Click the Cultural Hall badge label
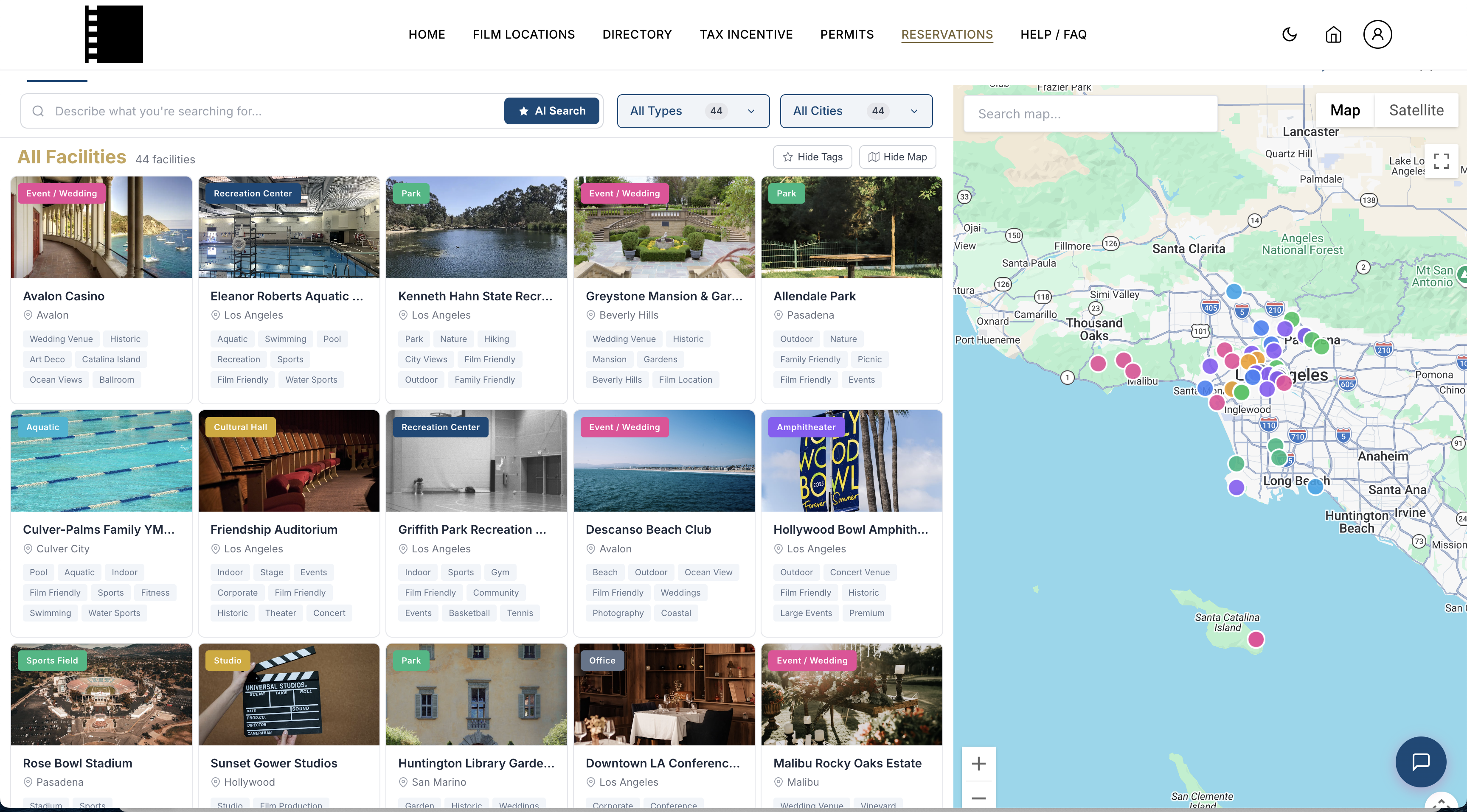This screenshot has height=812, width=1467. click(240, 427)
